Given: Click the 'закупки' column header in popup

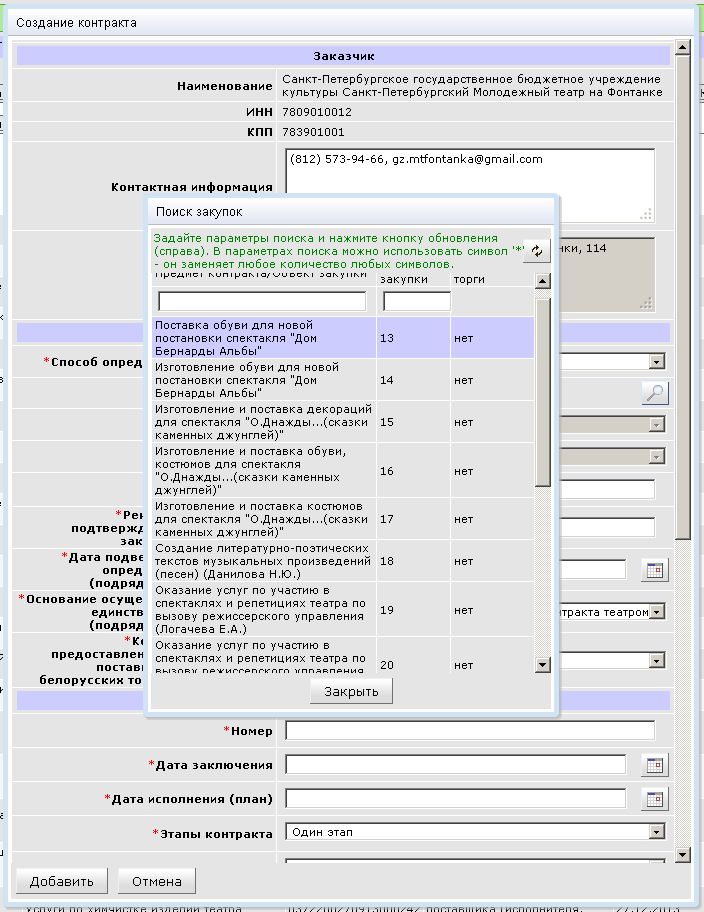Looking at the screenshot, I should (404, 280).
